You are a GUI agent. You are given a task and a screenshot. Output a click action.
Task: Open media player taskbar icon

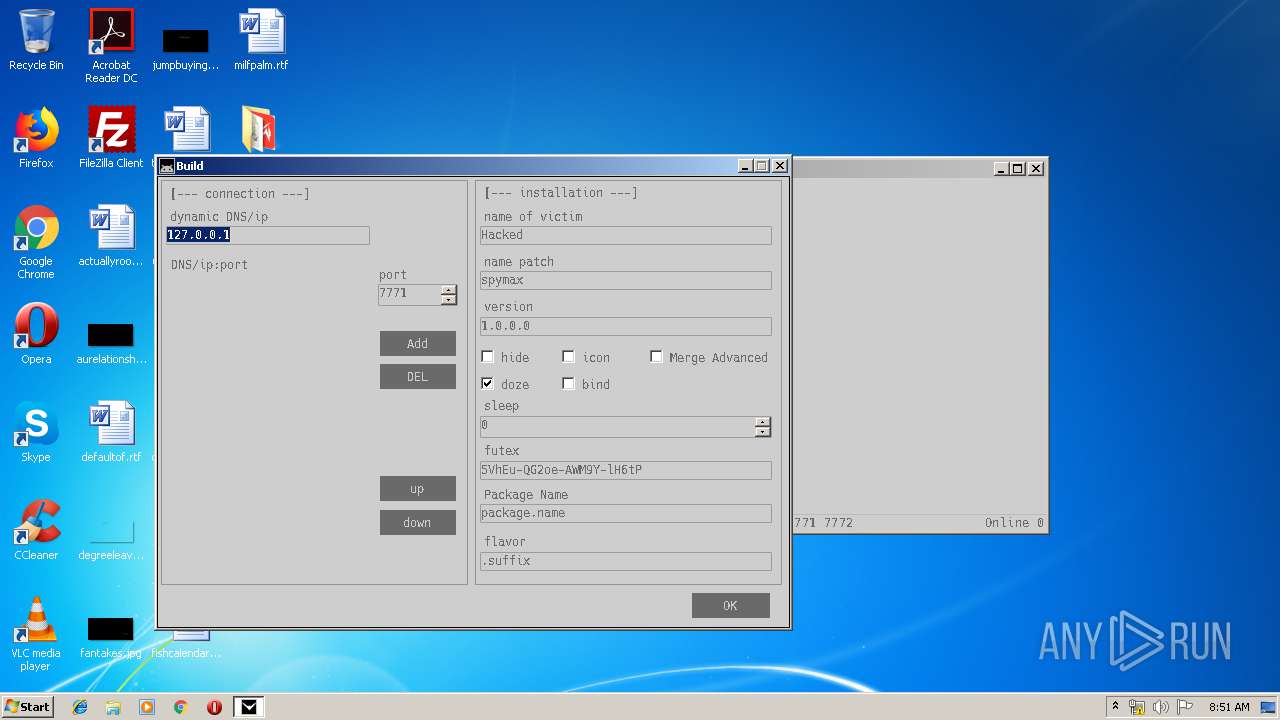147,707
